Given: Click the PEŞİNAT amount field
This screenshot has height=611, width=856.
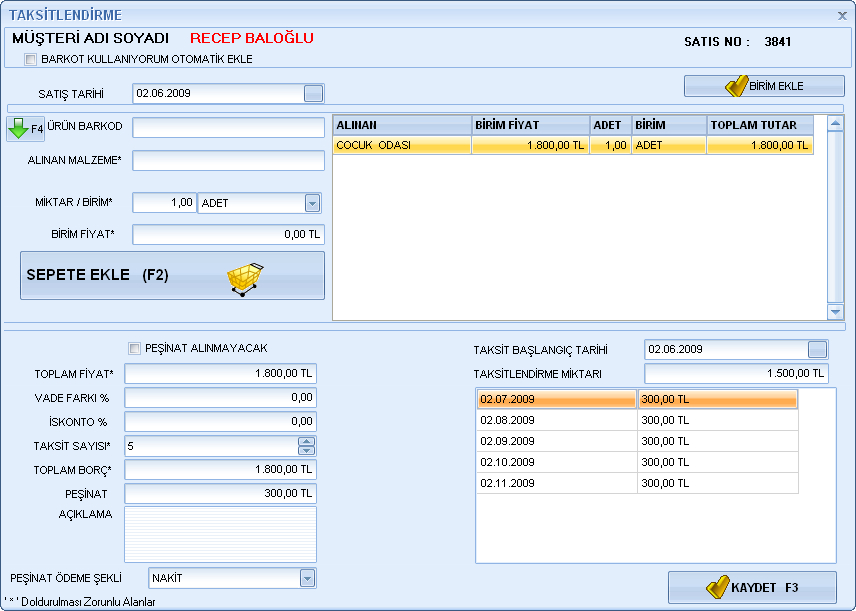Looking at the screenshot, I should (x=221, y=494).
